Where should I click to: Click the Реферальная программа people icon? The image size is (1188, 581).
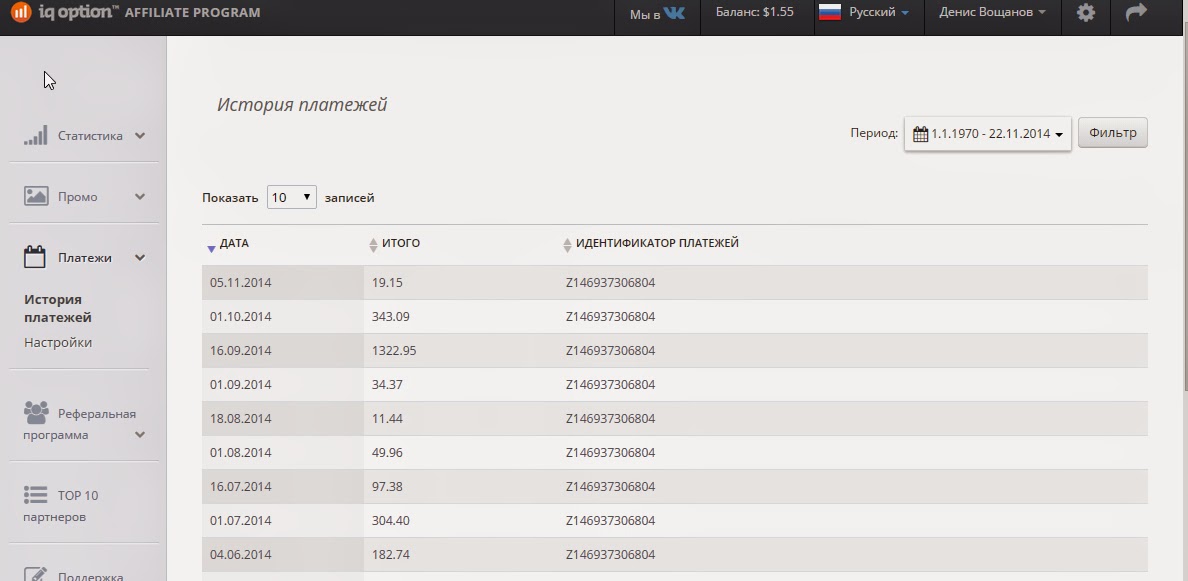36,413
